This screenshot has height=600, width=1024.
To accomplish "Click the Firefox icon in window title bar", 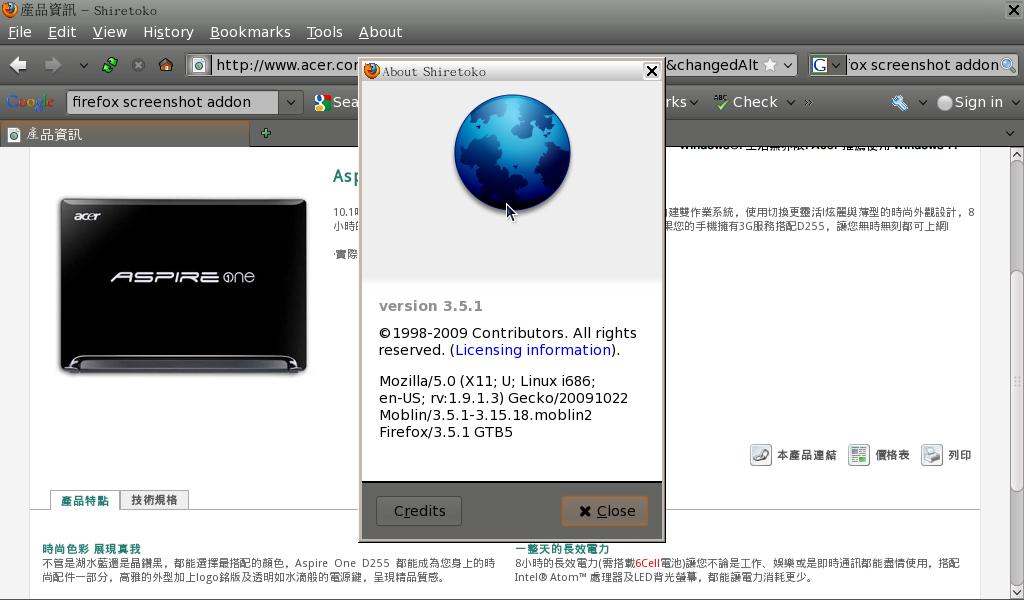I will (9, 10).
